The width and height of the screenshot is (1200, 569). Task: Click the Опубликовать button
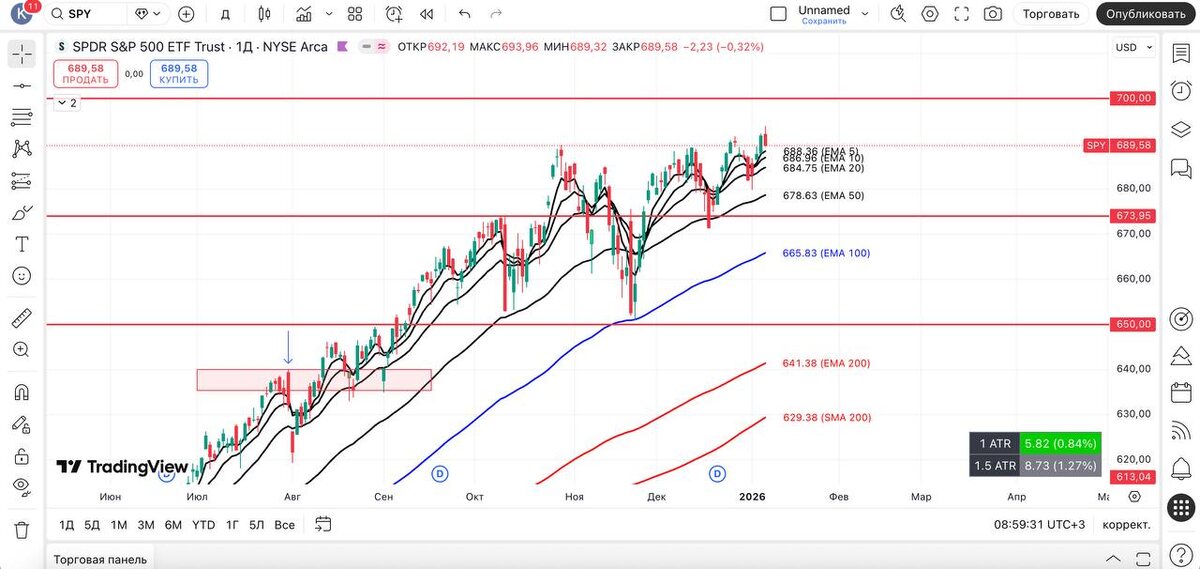pyautogui.click(x=1146, y=14)
